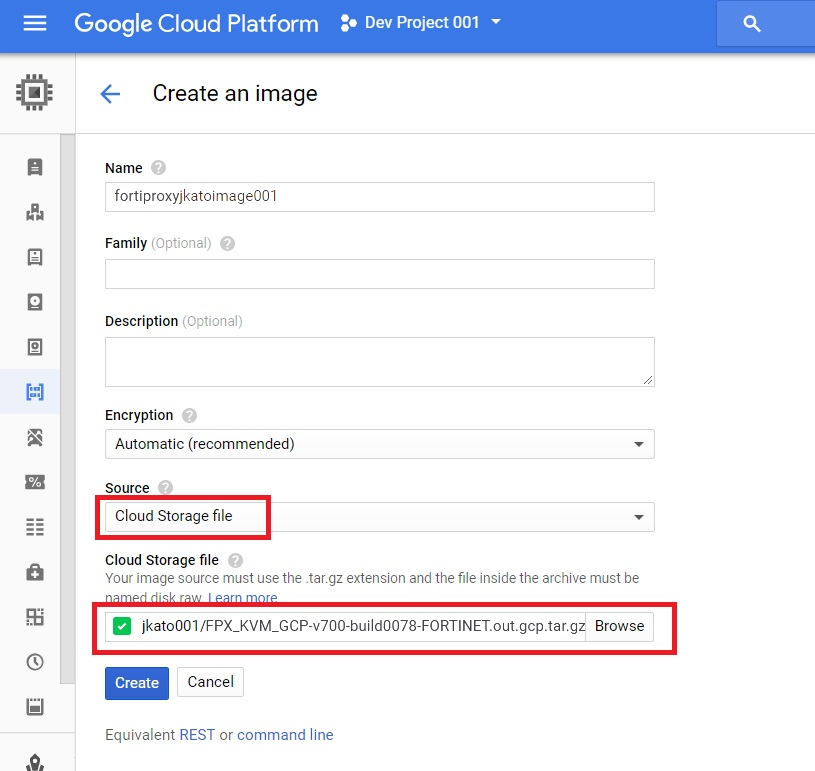Open Health checks via medical case icon
This screenshot has width=815, height=771.
point(35,572)
